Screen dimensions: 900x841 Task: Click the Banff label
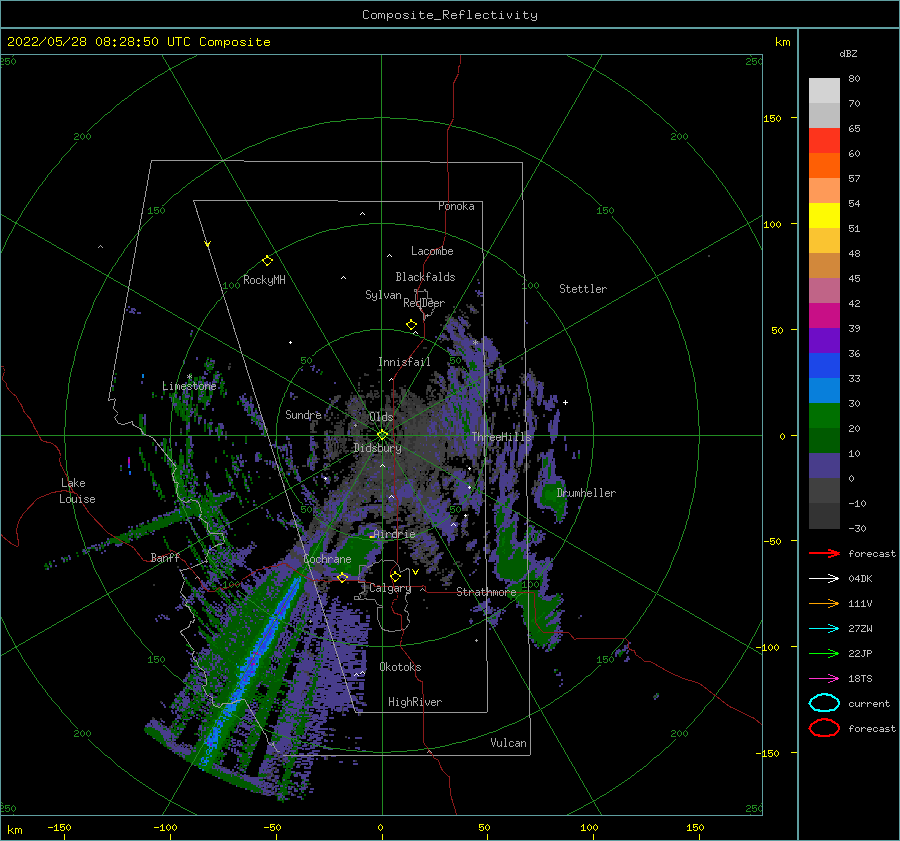(165, 557)
